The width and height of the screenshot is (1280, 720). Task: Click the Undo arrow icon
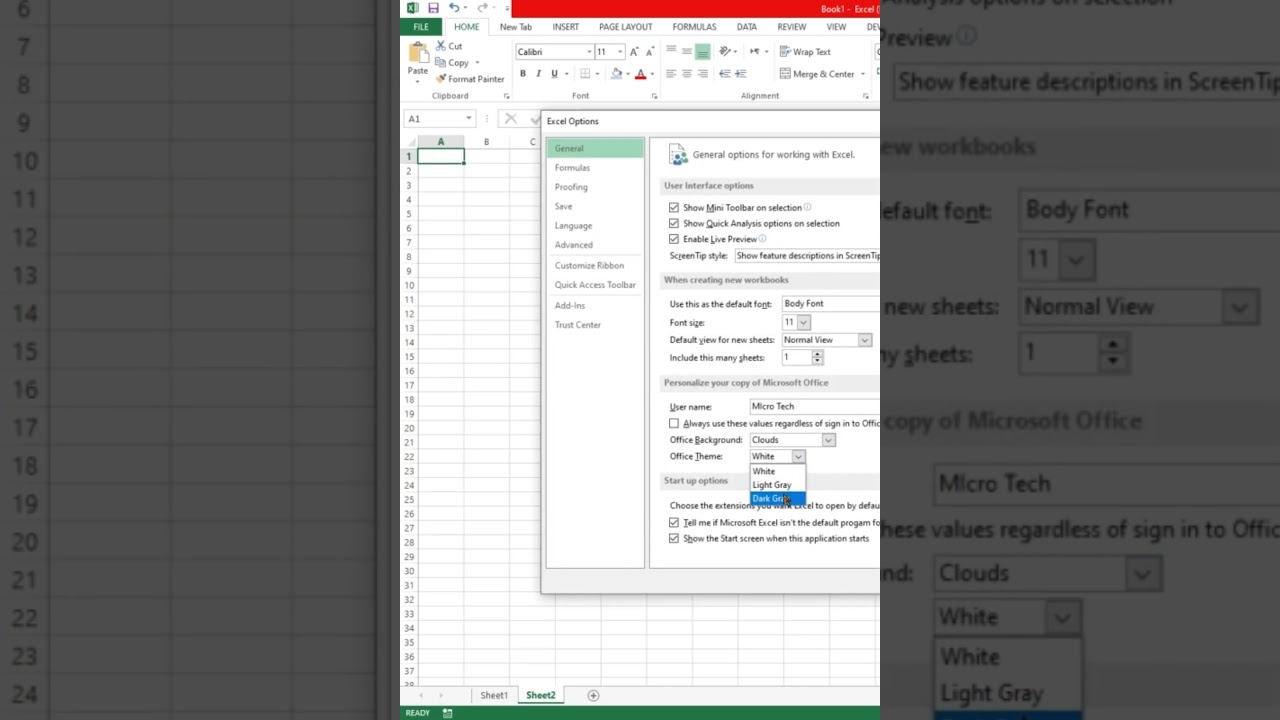click(x=453, y=8)
